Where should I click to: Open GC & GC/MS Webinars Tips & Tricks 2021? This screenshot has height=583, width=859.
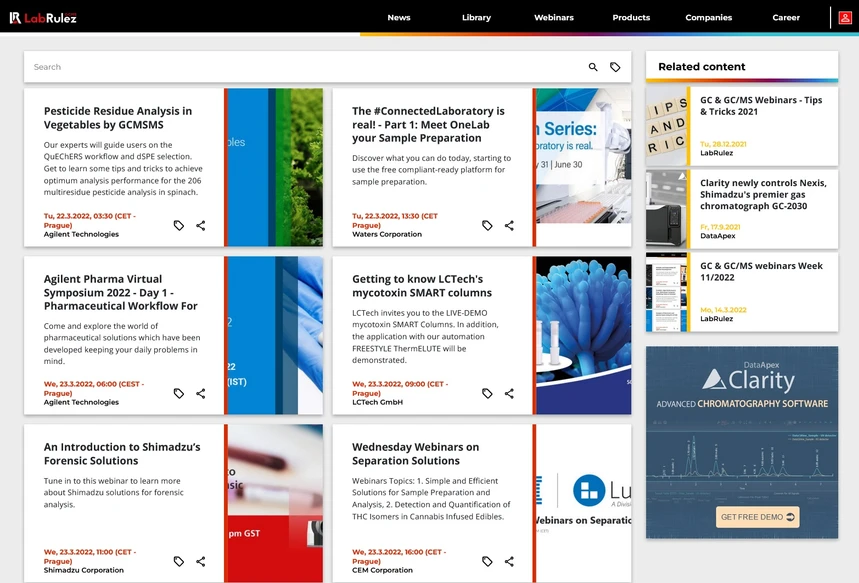761,106
